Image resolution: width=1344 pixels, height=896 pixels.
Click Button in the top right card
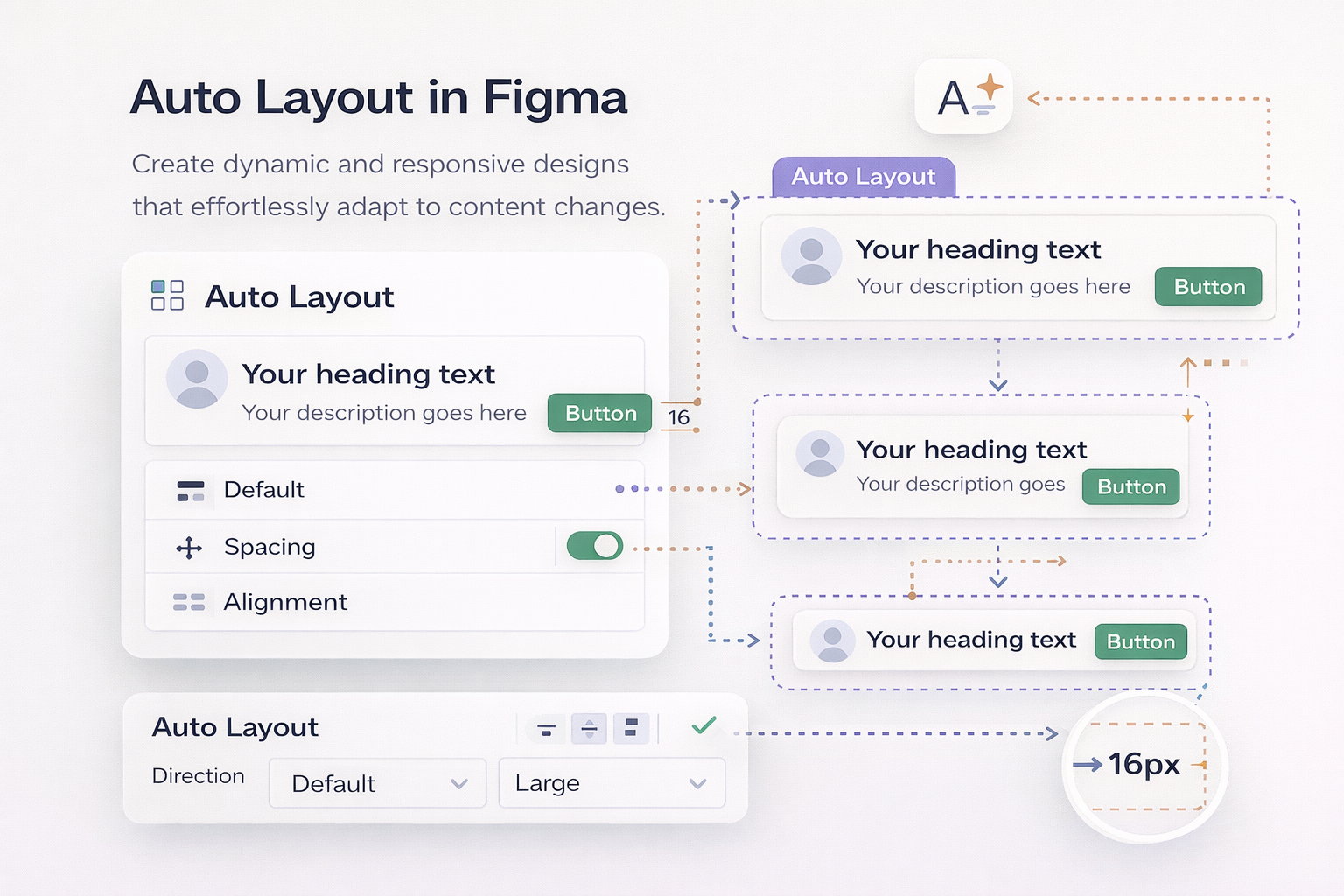coord(1208,287)
